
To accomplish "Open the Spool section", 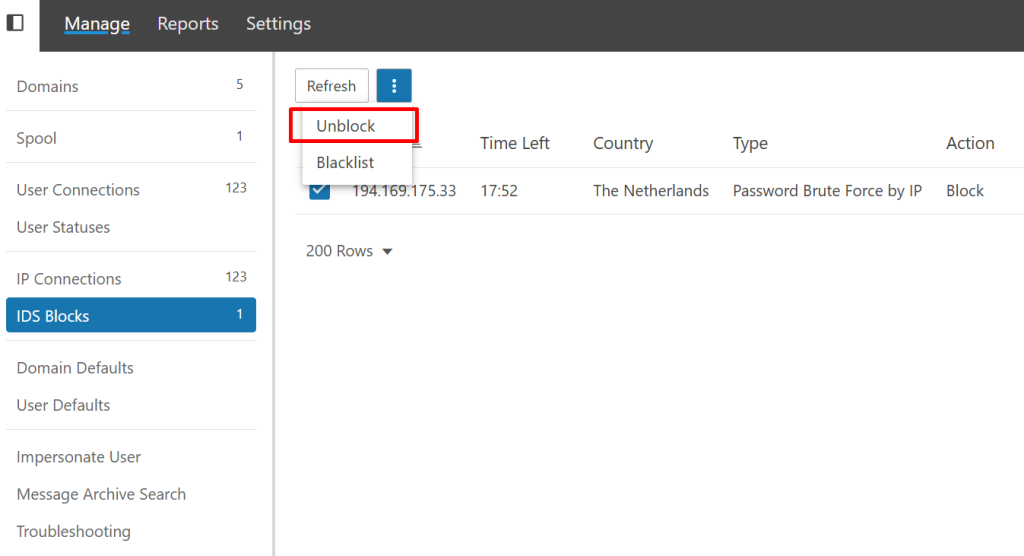I will coord(37,138).
